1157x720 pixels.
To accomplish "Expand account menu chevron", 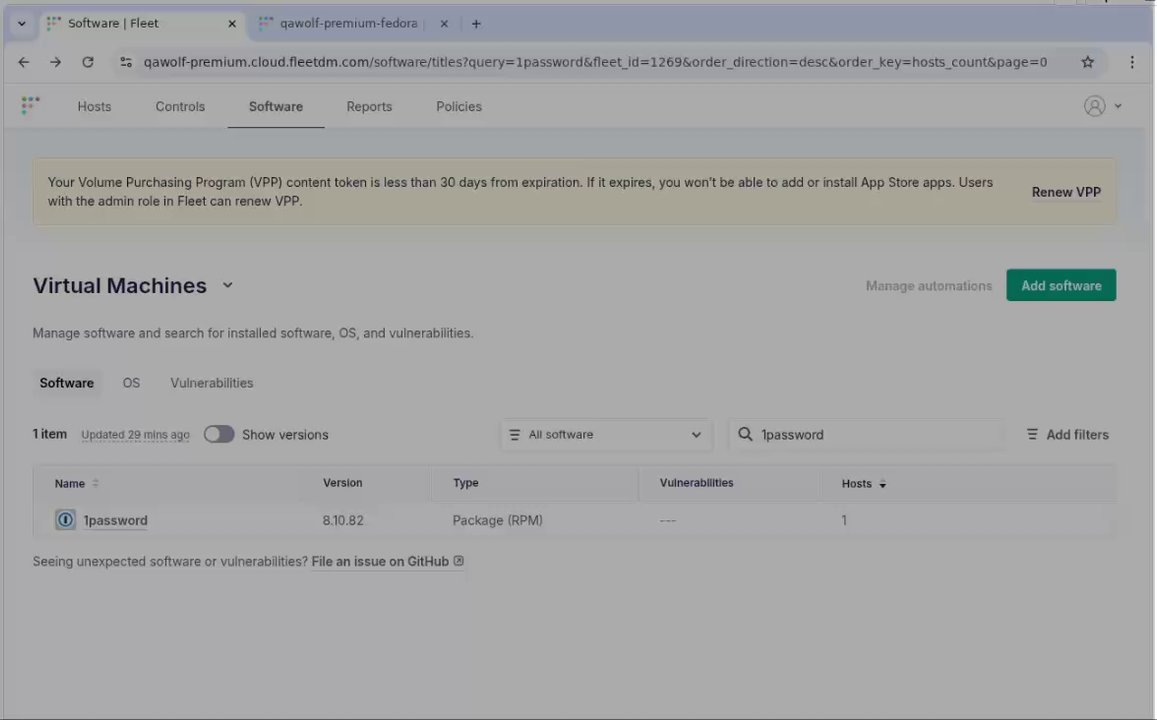I will point(1118,106).
